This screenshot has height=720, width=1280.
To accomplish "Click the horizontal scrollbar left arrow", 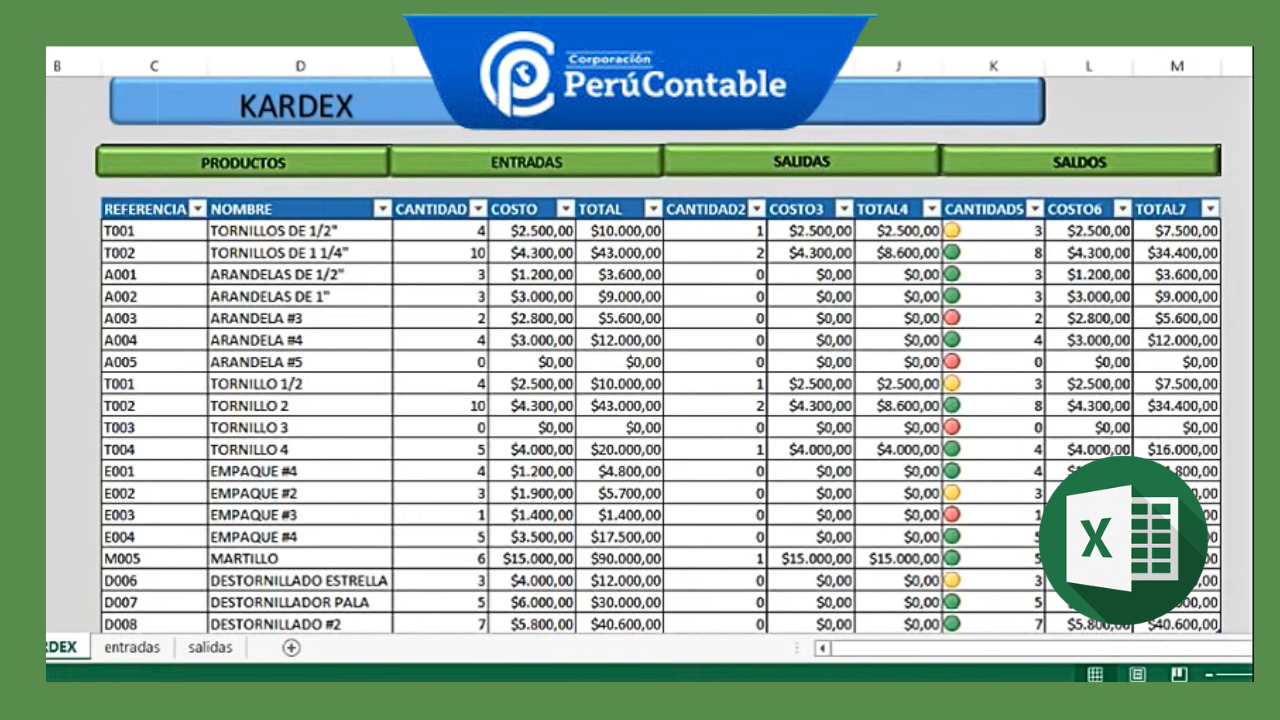I will pos(821,647).
